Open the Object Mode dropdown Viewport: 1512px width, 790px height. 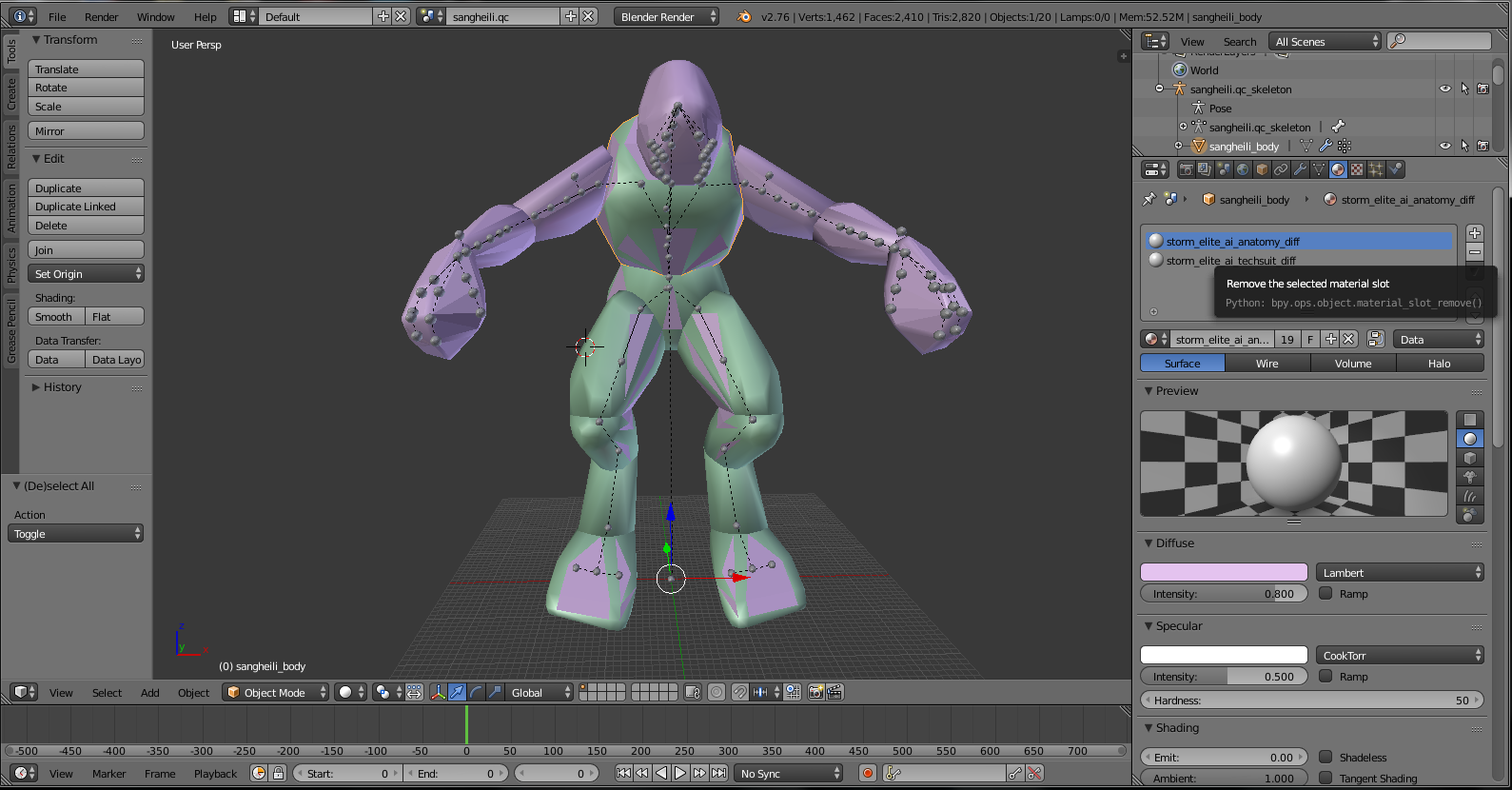tap(275, 693)
